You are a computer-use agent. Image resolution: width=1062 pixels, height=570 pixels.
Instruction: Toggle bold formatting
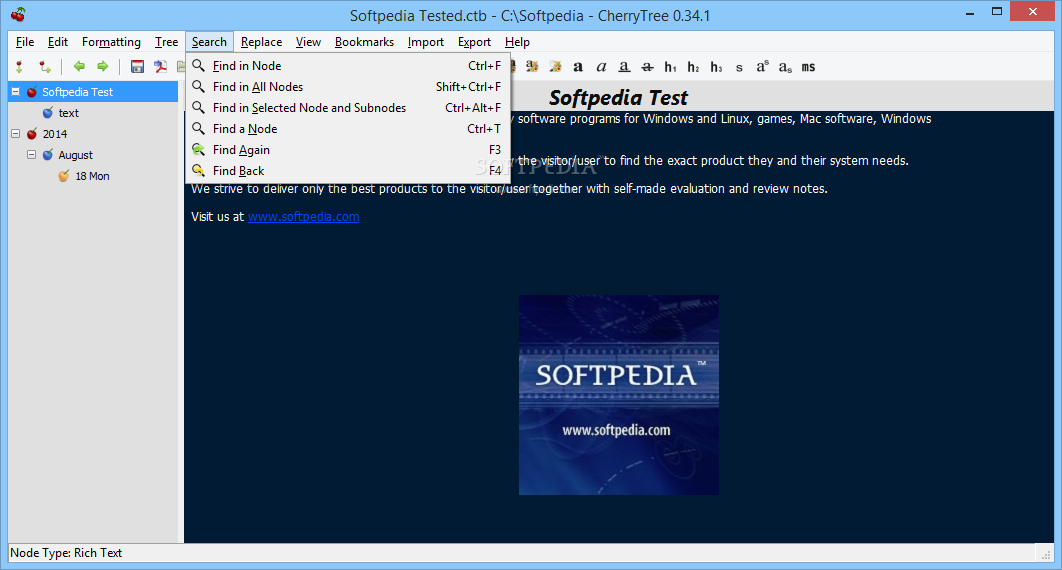[578, 66]
